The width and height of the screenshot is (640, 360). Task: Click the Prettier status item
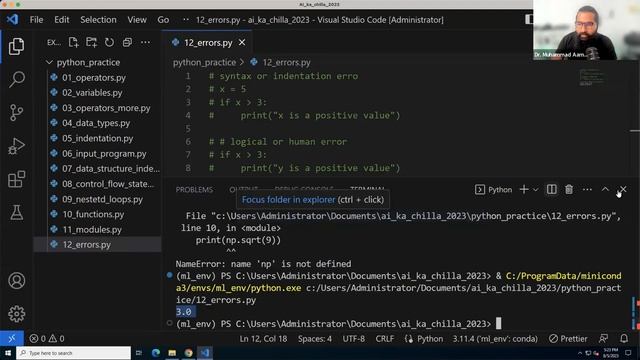click(568, 339)
